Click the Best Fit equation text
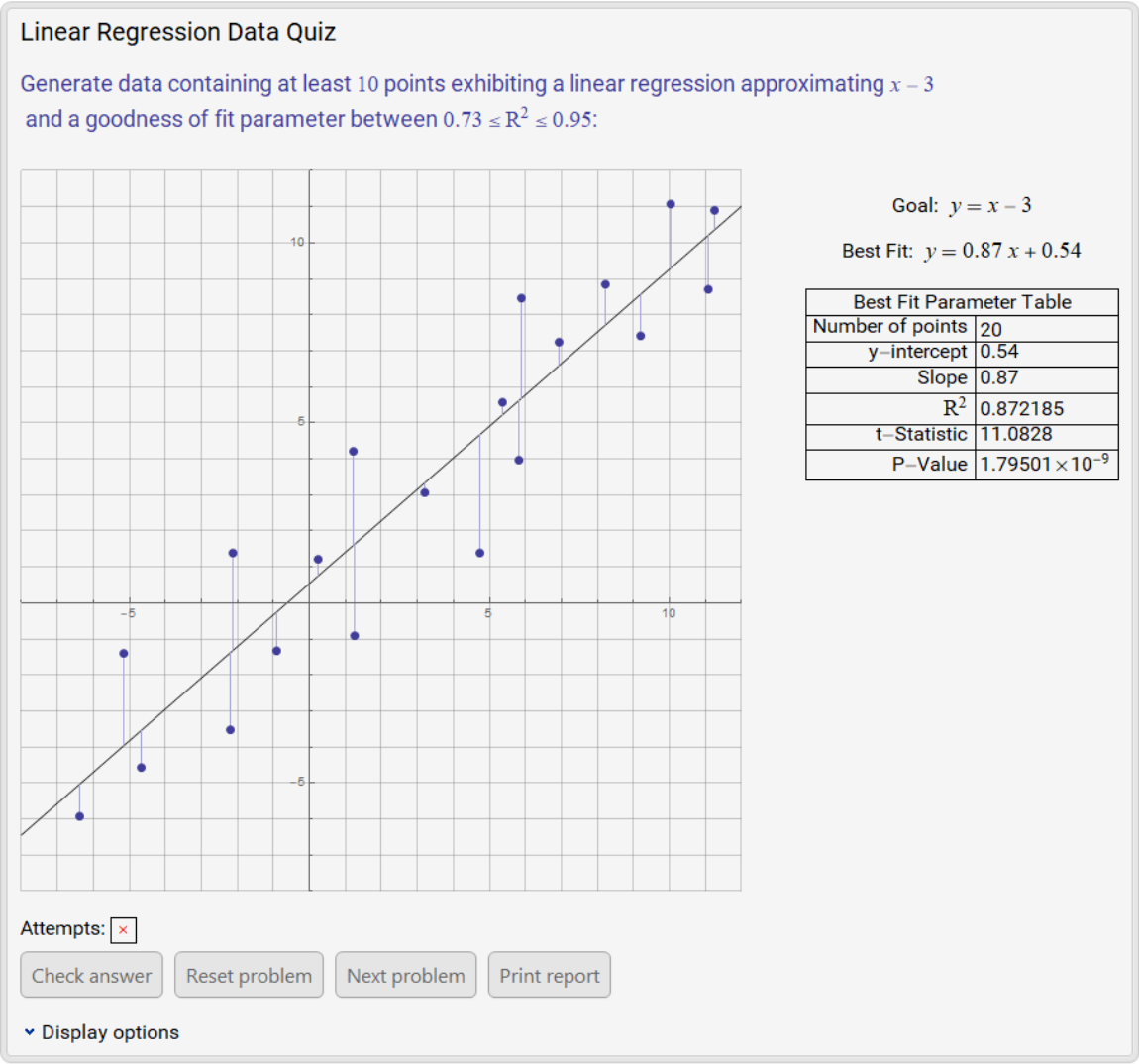 [962, 251]
